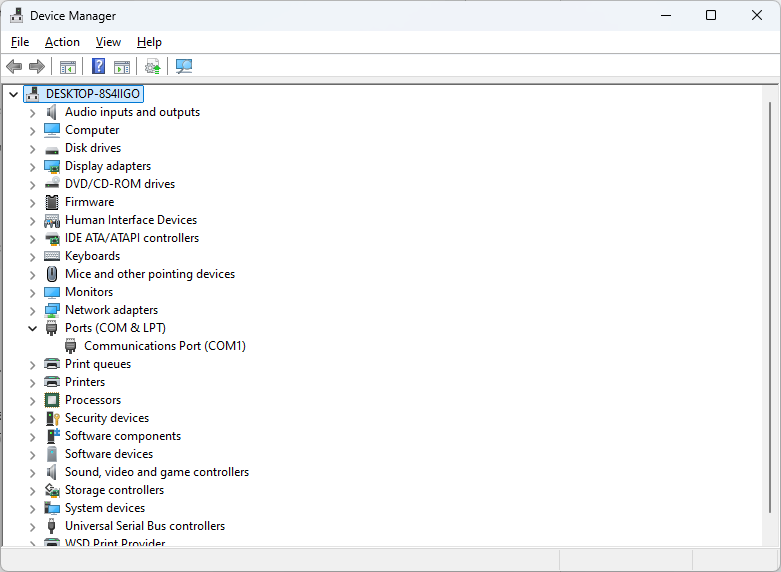Click the Show/Hide Action Pane icon
This screenshot has height=572, width=781.
pyautogui.click(x=122, y=67)
